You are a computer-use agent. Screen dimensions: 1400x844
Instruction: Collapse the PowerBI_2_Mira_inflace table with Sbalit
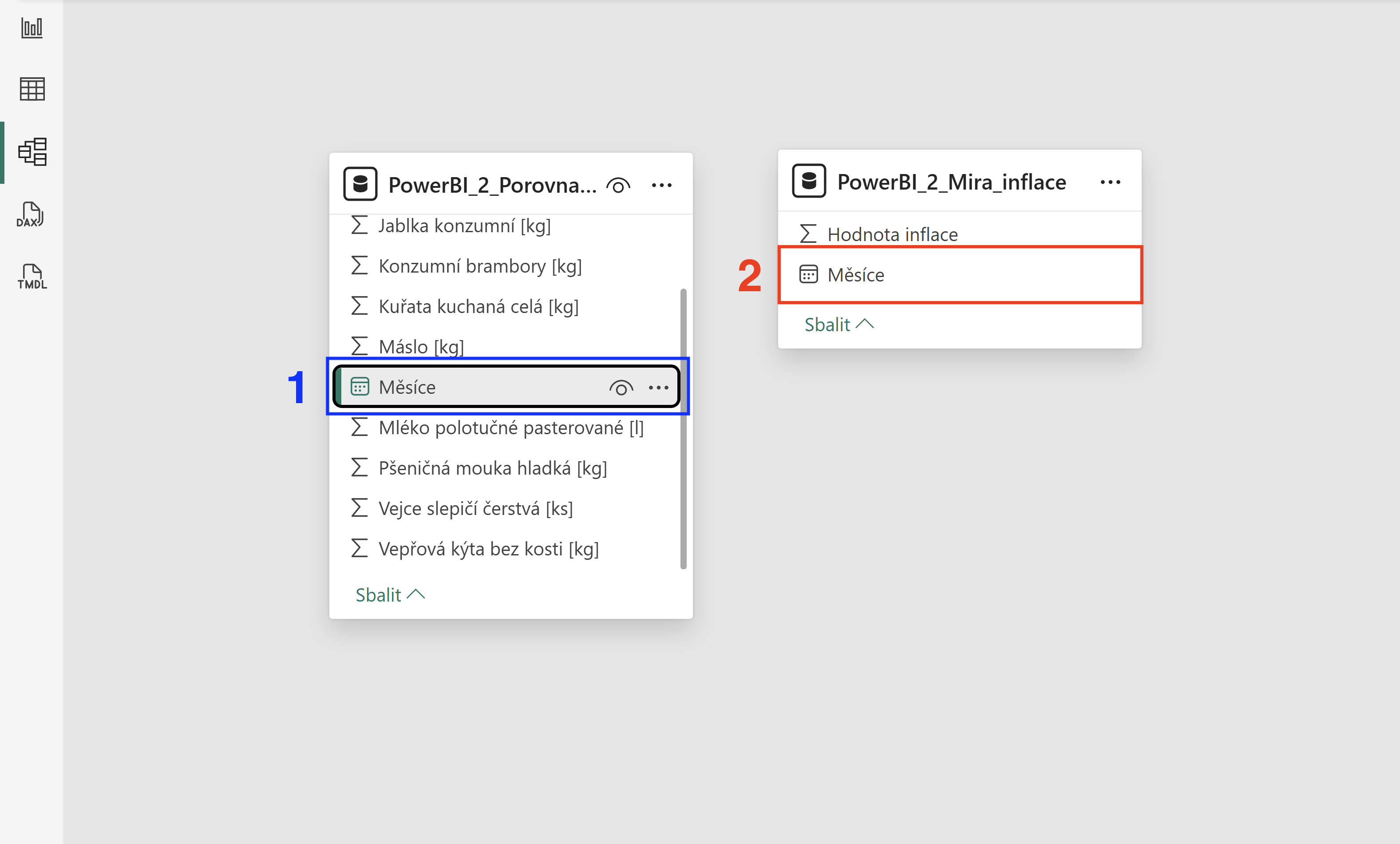click(839, 325)
